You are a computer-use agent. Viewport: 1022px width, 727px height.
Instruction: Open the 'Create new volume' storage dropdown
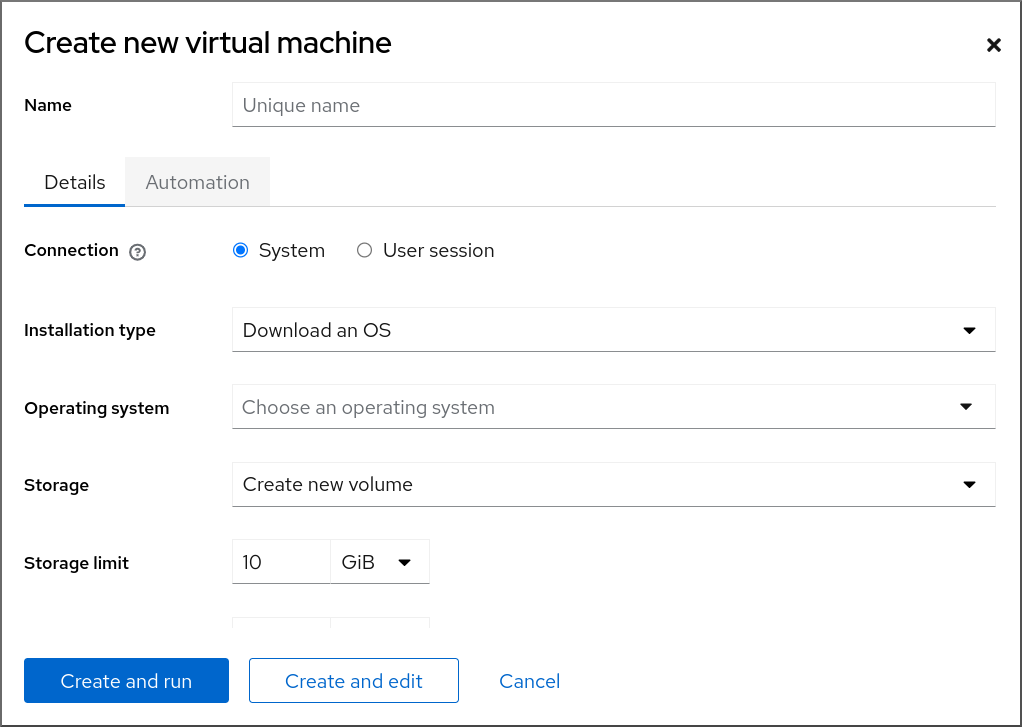point(600,485)
